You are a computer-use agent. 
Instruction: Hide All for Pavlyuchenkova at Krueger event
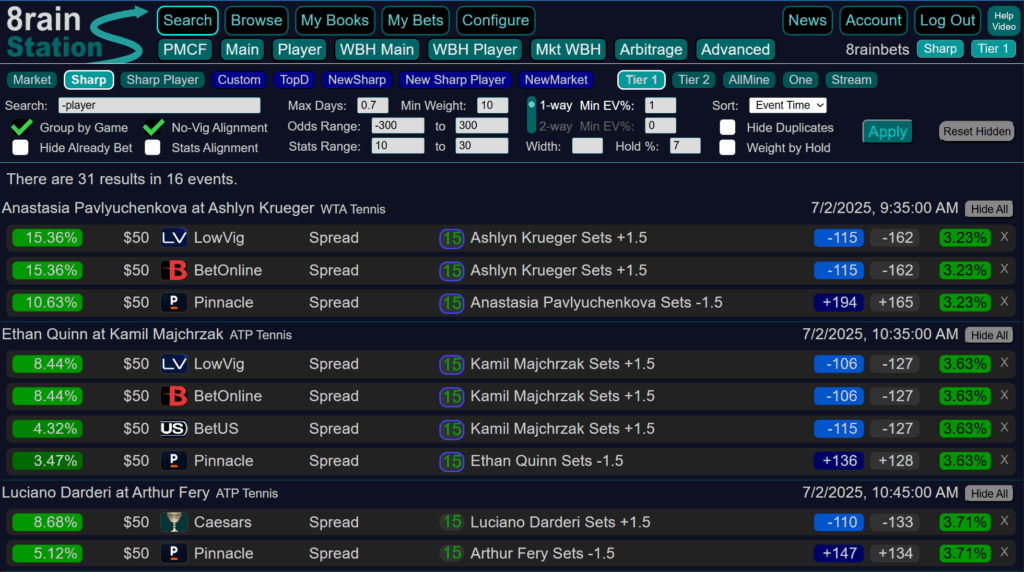click(x=989, y=209)
